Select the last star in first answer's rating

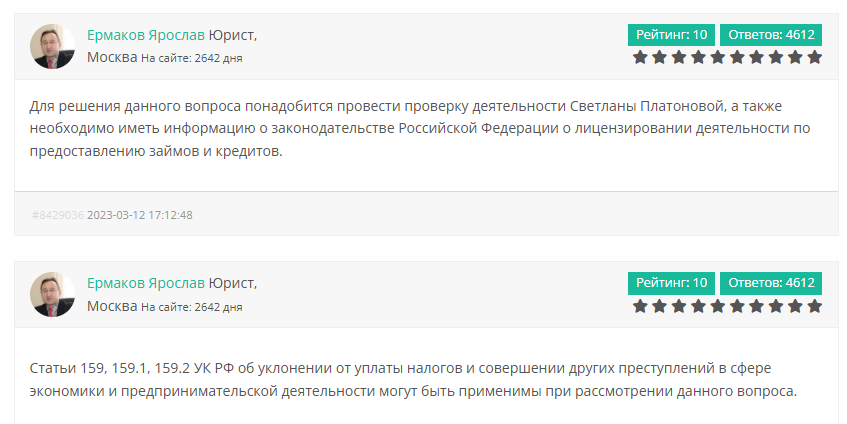pos(815,57)
